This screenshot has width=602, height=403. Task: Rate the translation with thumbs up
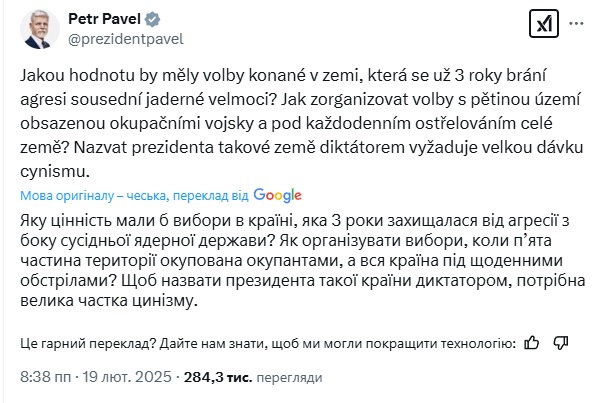click(532, 343)
